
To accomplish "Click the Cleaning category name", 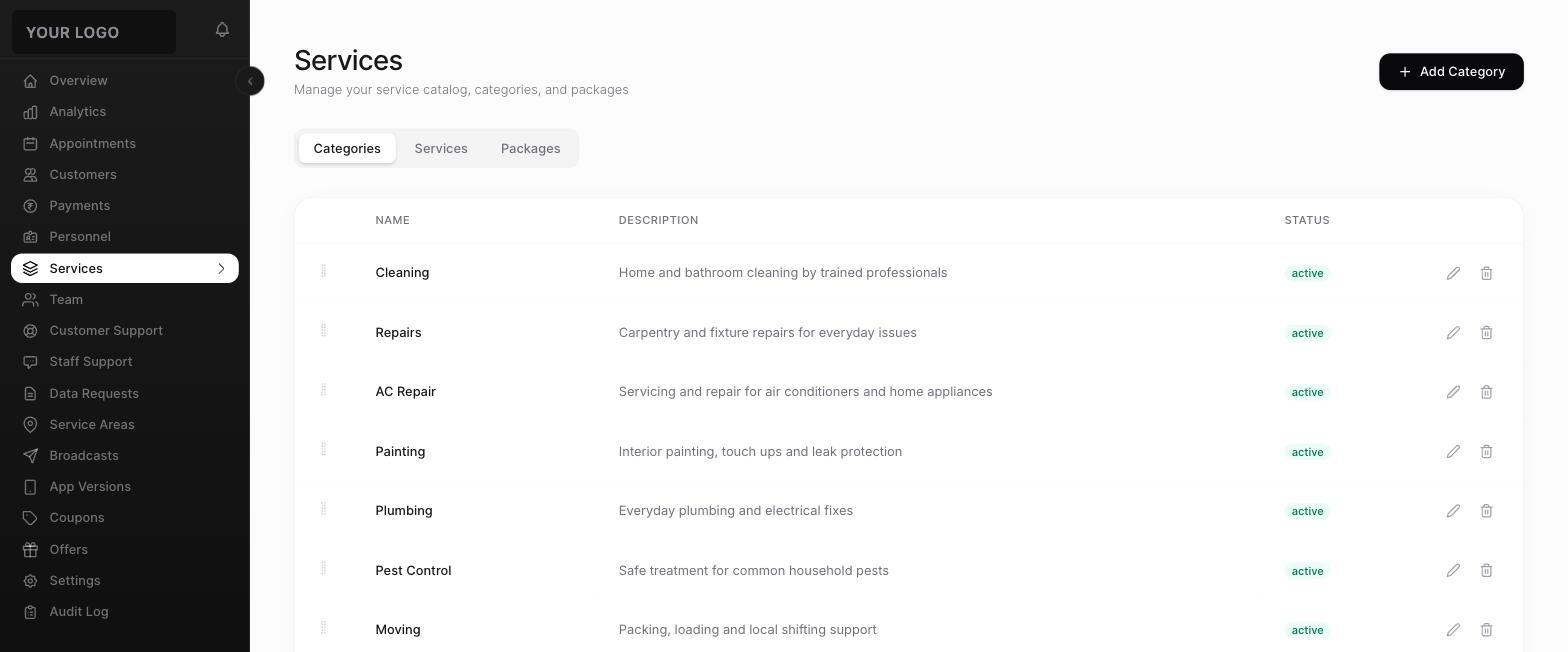I will [402, 273].
